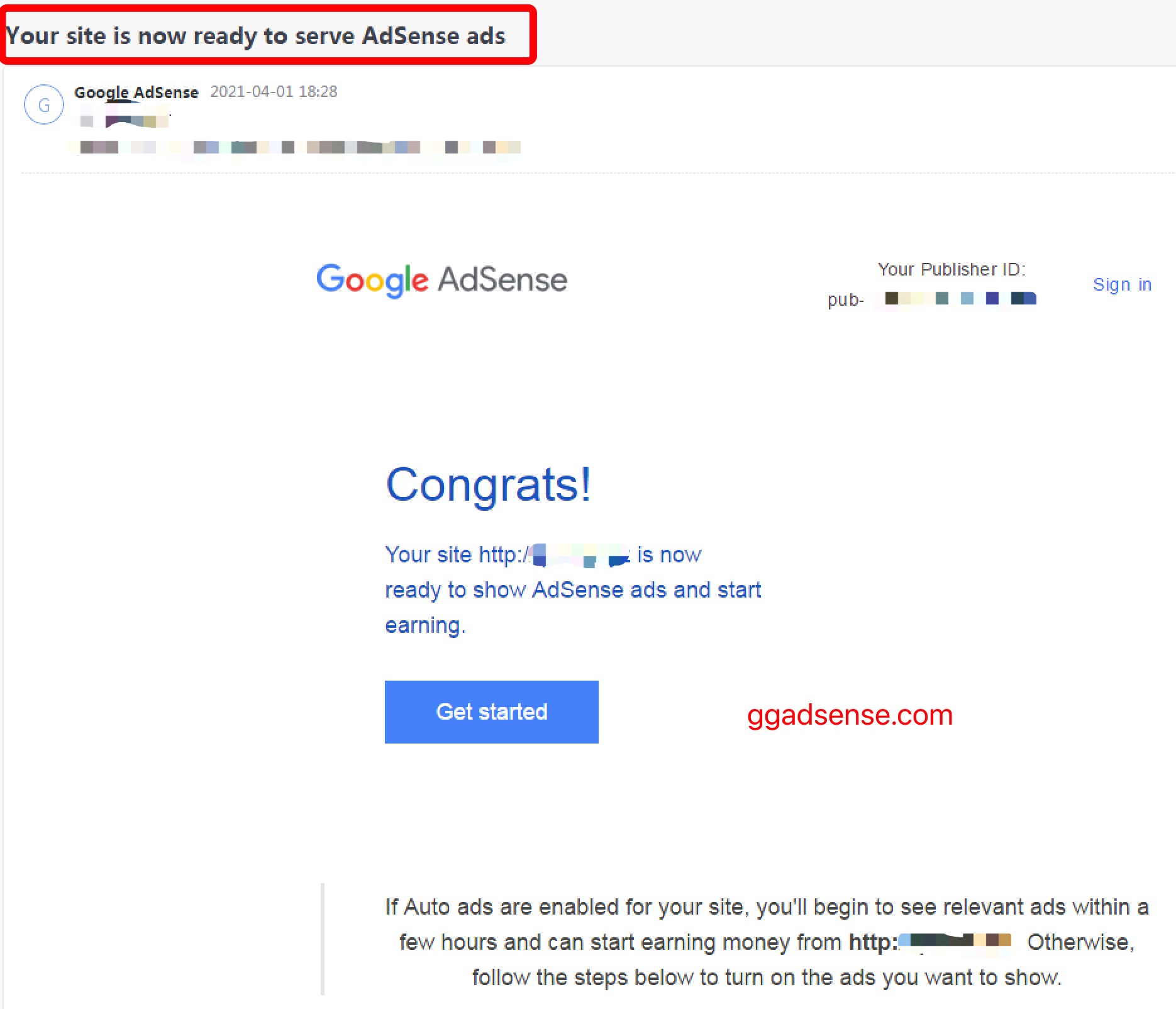Click the bold http: link in paragraph
This screenshot has height=1009, width=1176.
click(931, 942)
